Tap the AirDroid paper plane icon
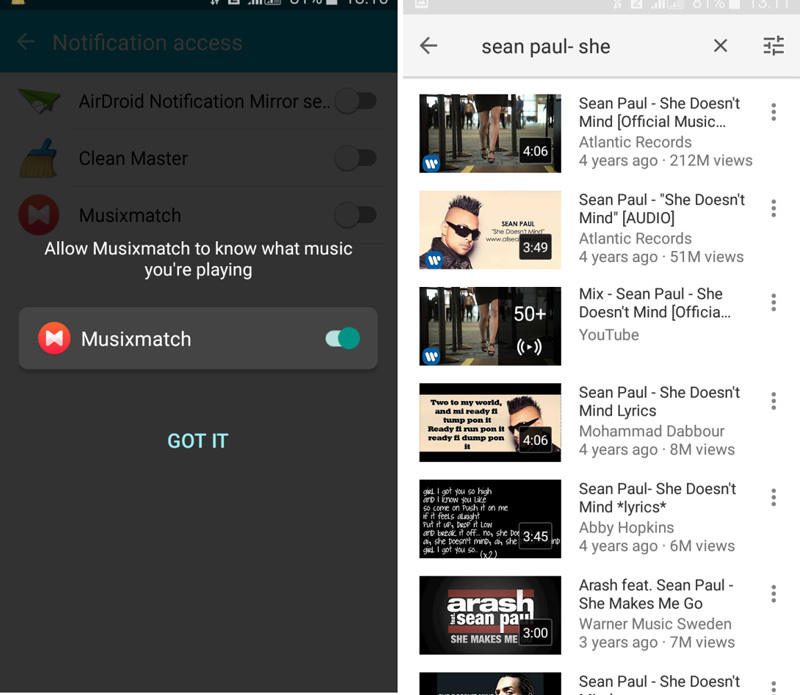 39,101
